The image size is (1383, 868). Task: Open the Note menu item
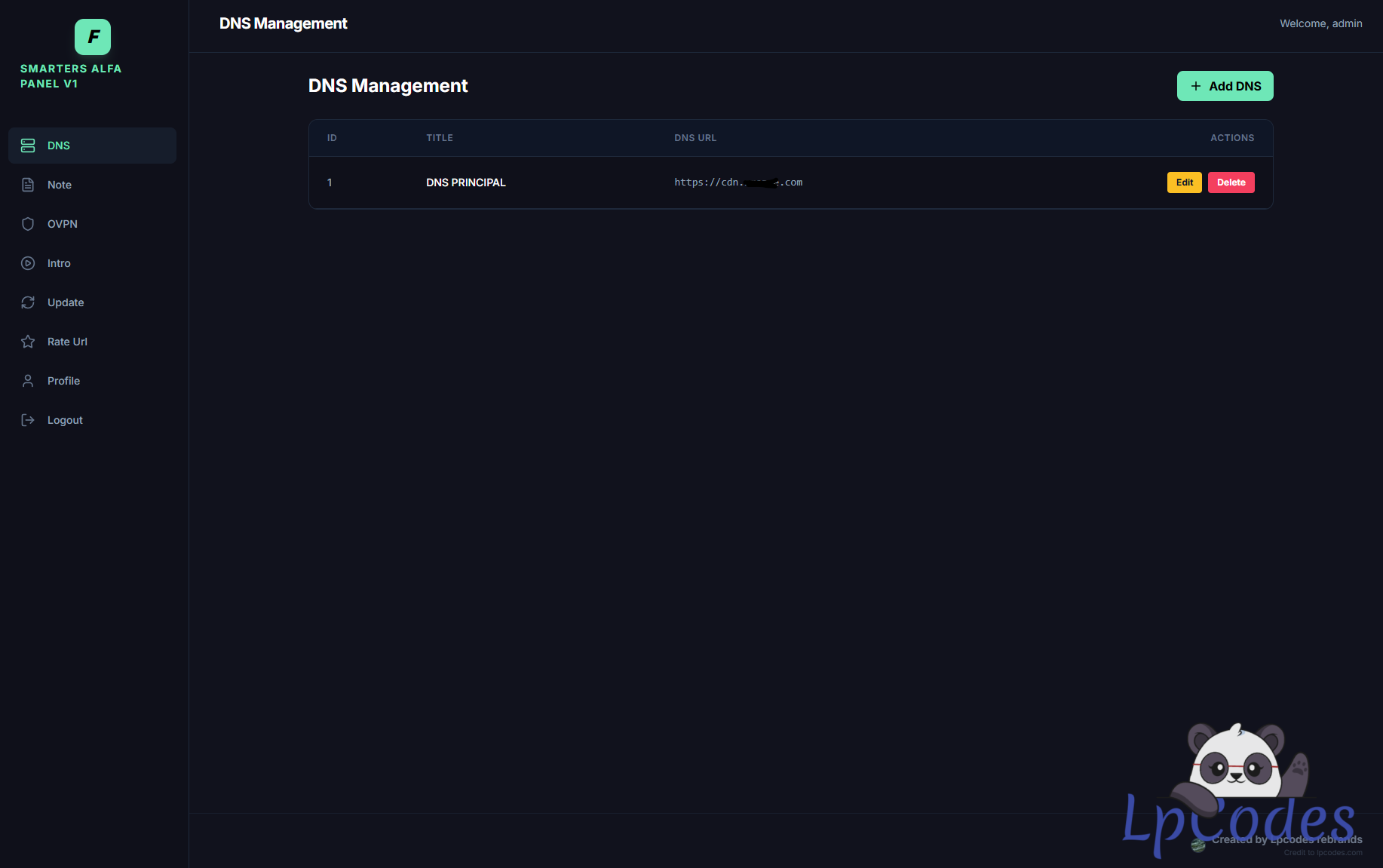tap(60, 185)
